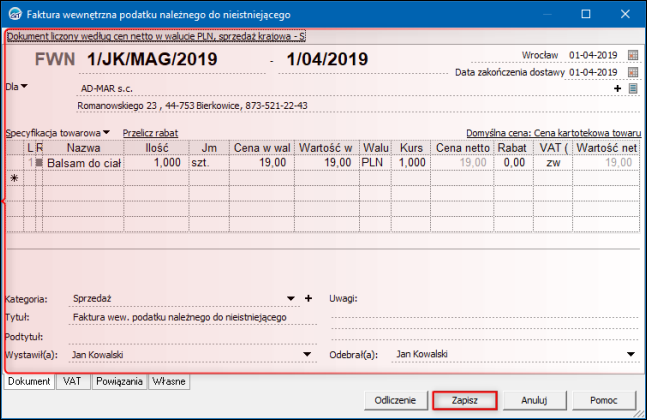Image resolution: width=647 pixels, height=420 pixels.
Task: Save document with Zapisz button
Action: click(x=465, y=400)
